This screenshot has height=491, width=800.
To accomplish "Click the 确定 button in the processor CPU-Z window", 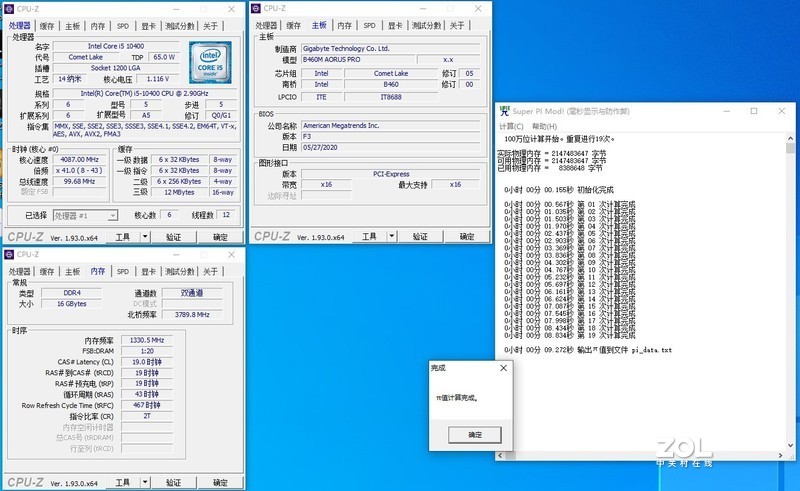I will (x=220, y=237).
